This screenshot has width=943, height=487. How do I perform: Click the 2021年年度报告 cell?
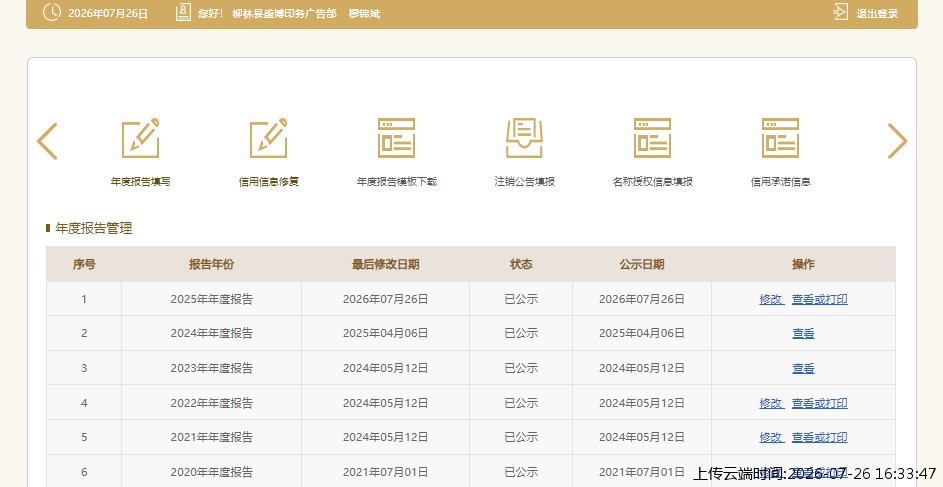(x=212, y=437)
